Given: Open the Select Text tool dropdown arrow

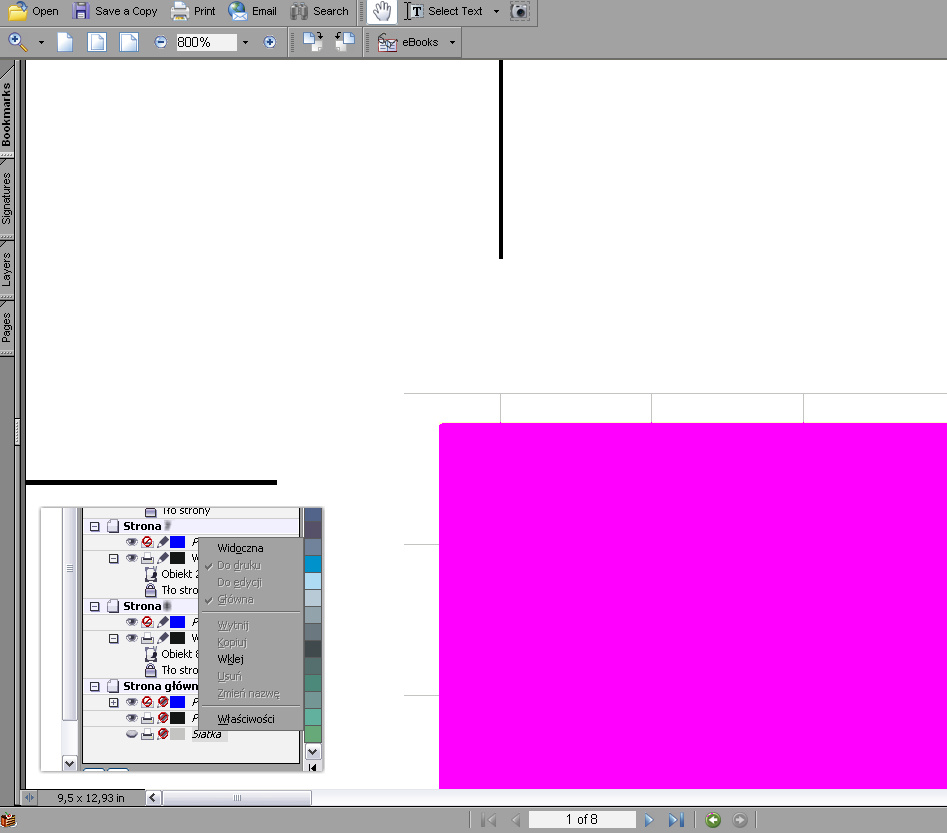Looking at the screenshot, I should coord(496,12).
